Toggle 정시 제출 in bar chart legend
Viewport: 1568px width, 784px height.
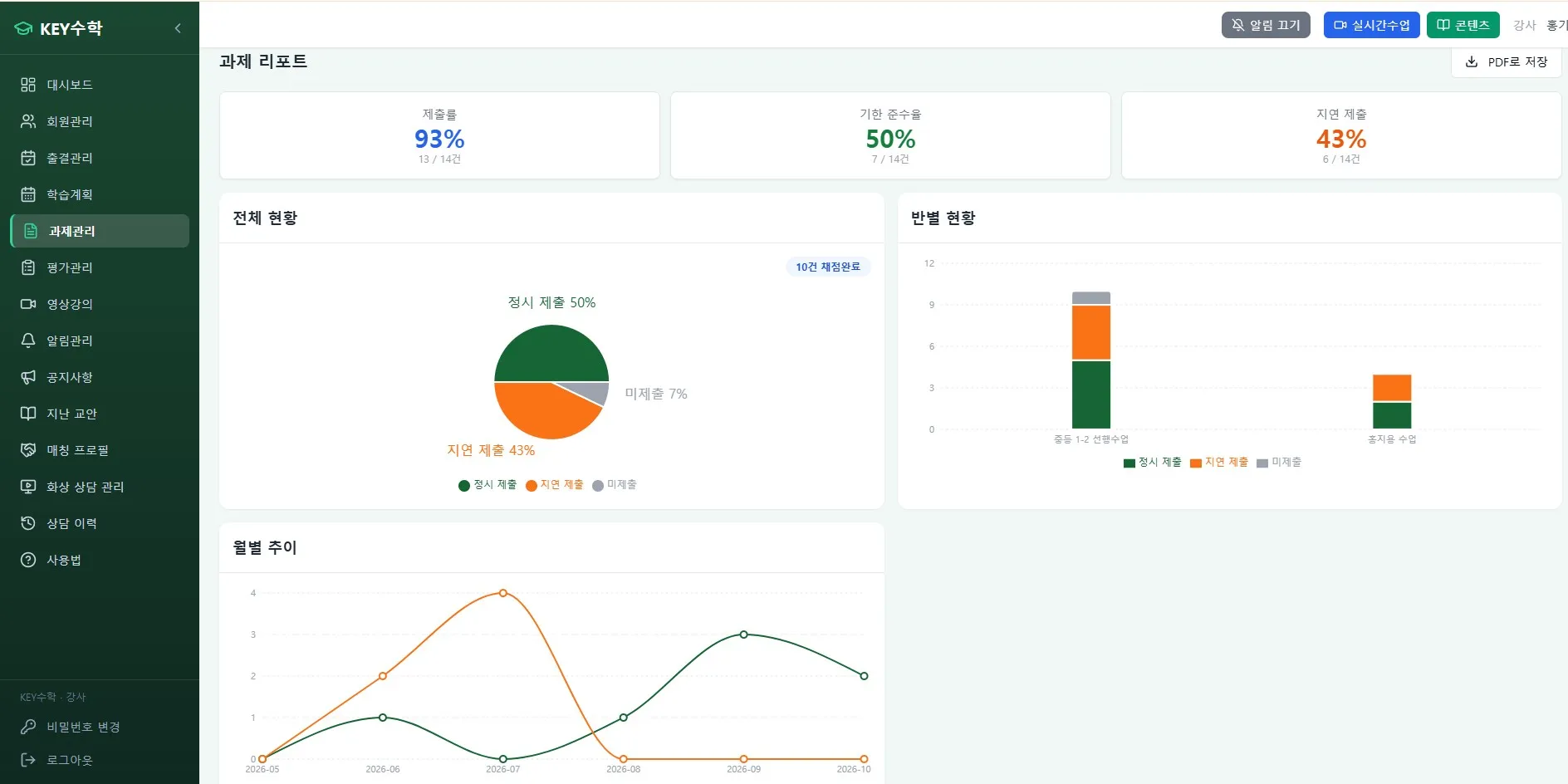click(x=1153, y=463)
